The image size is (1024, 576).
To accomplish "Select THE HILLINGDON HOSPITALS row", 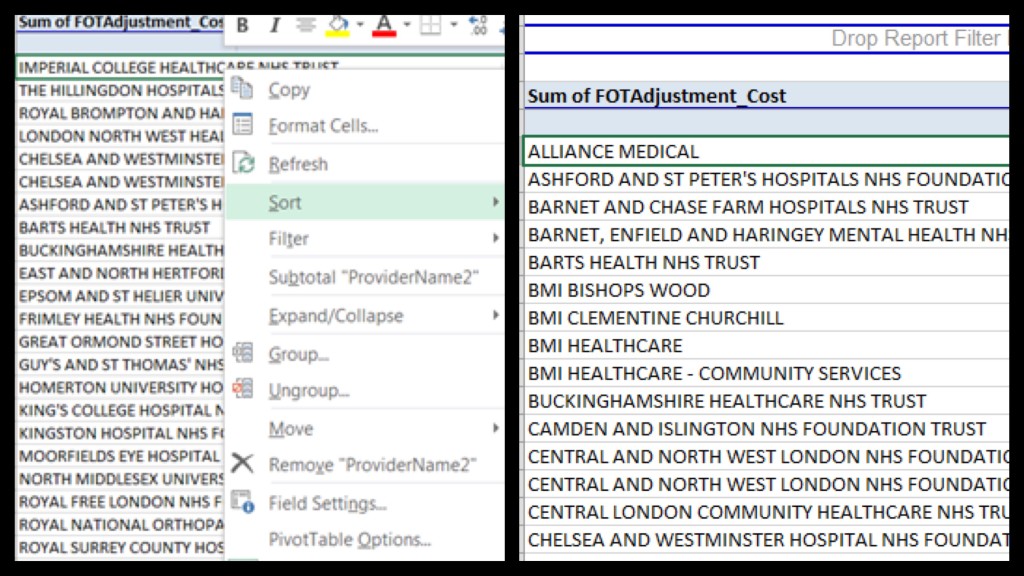I will click(121, 90).
